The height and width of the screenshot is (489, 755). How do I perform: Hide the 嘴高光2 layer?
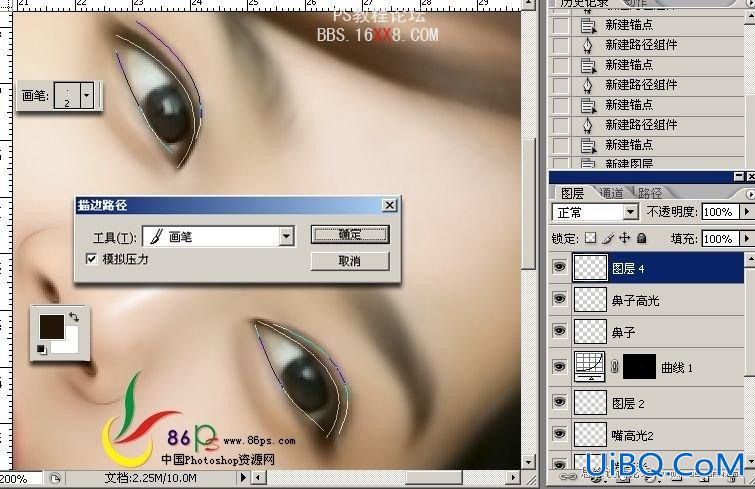click(560, 434)
